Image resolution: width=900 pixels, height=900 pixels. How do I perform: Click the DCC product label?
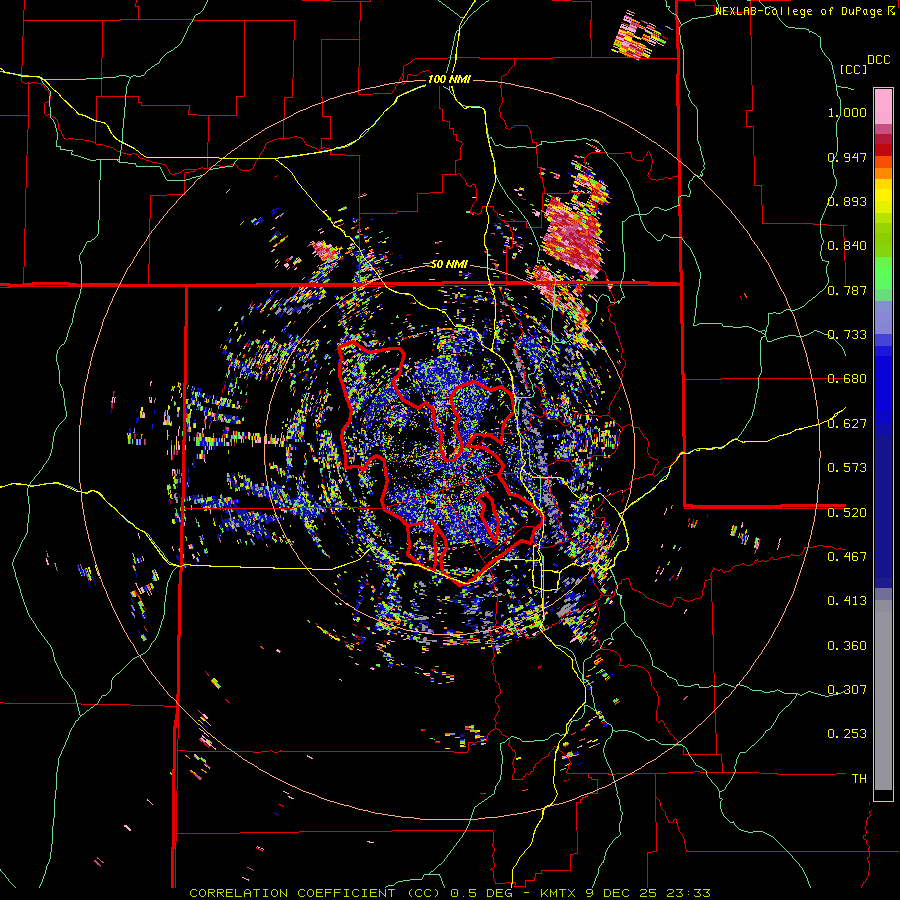(x=878, y=60)
